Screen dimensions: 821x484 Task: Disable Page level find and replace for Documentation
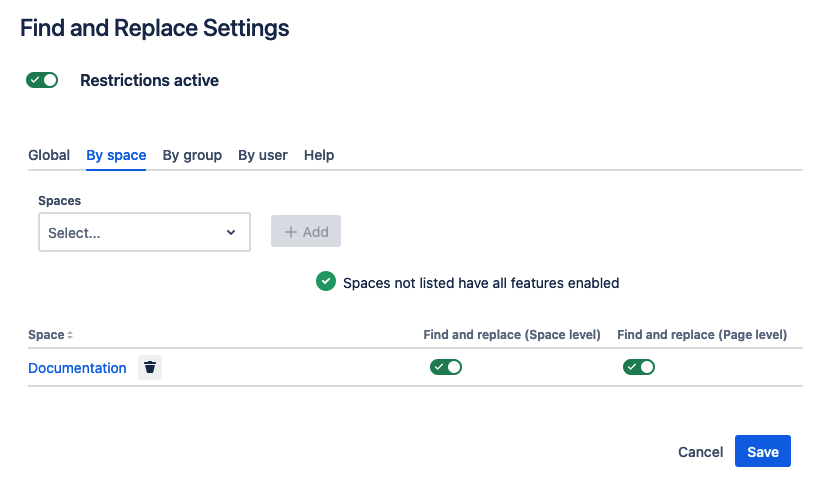click(639, 367)
